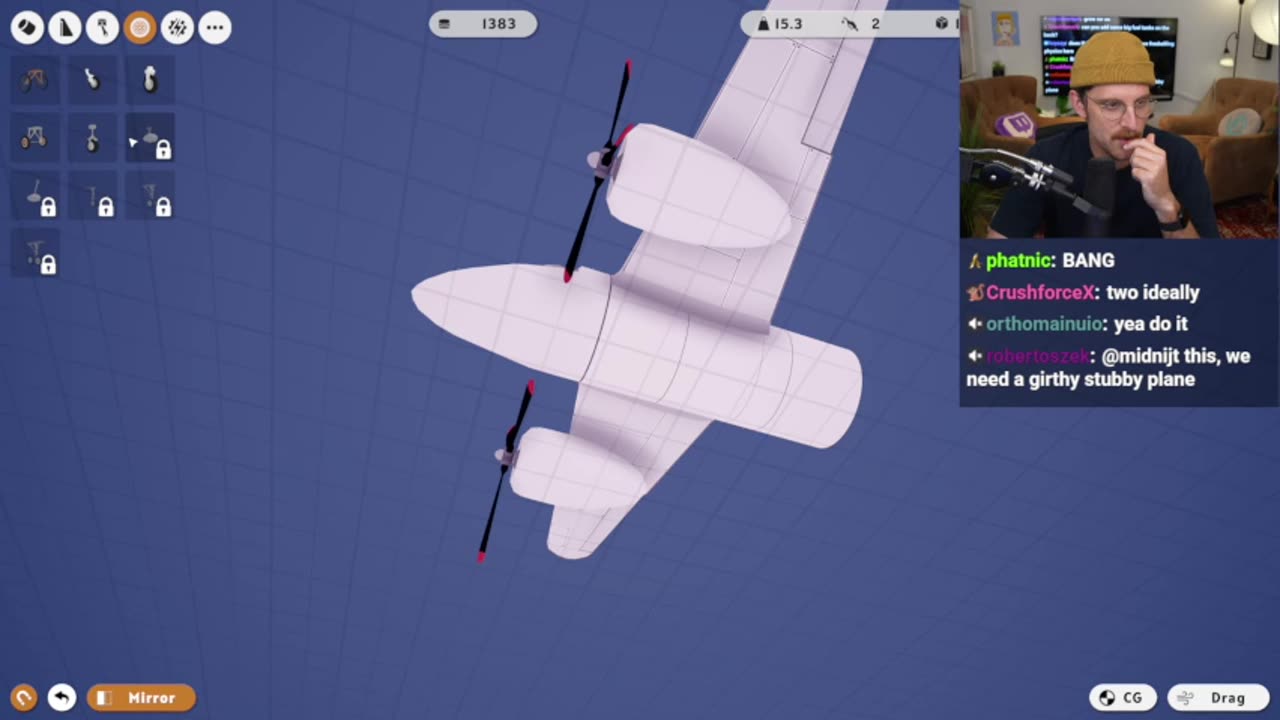Image resolution: width=1280 pixels, height=720 pixels.
Task: Select the orange wheels category button
Action: pos(140,27)
